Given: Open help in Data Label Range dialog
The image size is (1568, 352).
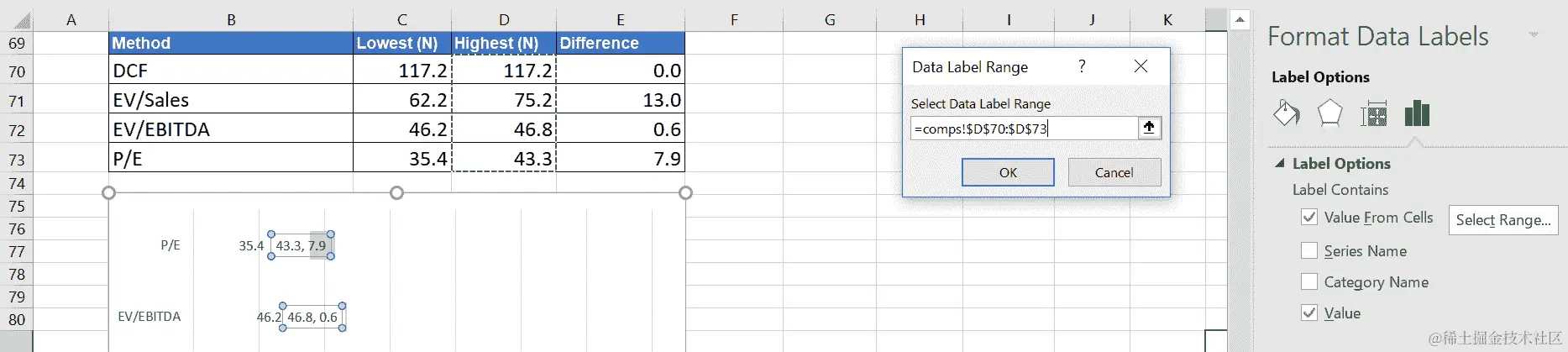Looking at the screenshot, I should 1082,66.
